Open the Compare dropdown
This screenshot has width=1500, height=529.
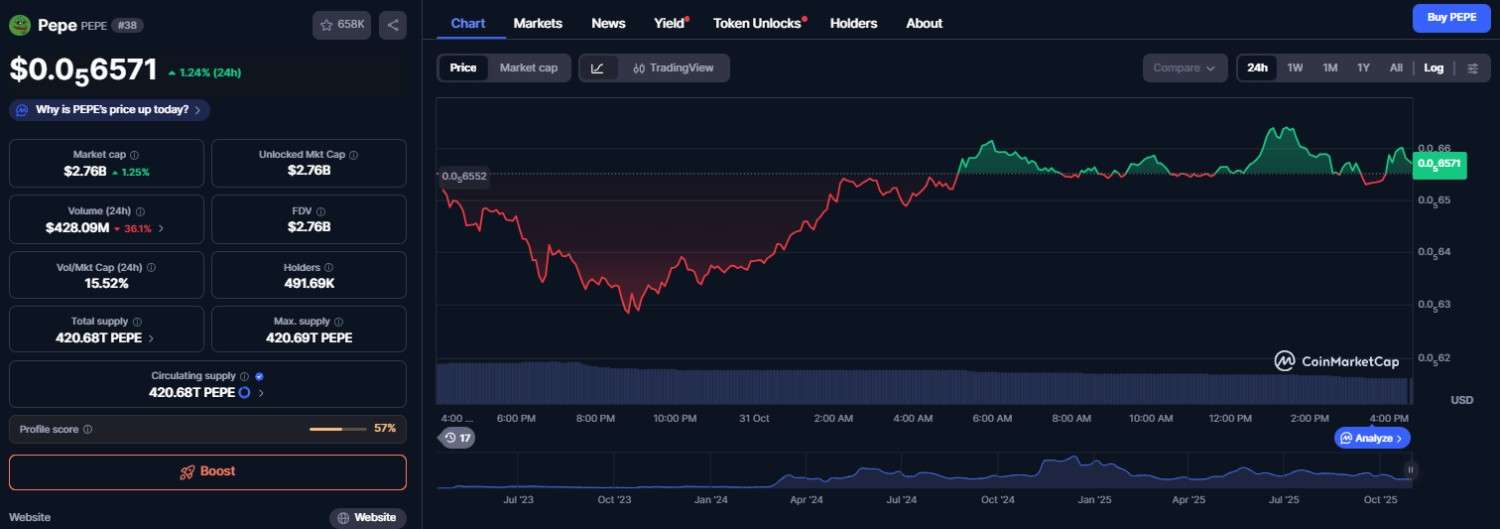pyautogui.click(x=1184, y=68)
